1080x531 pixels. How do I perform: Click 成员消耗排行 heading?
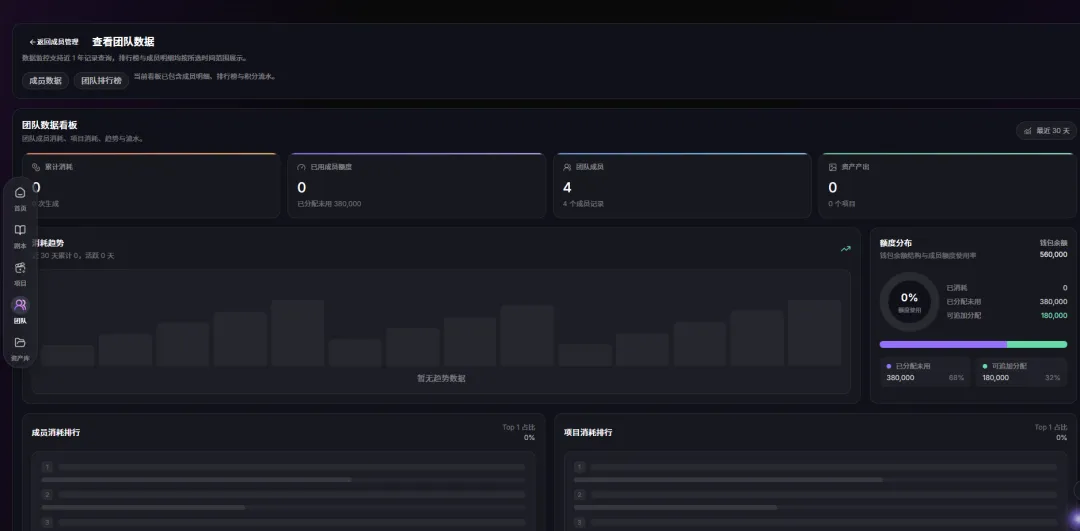click(x=56, y=433)
